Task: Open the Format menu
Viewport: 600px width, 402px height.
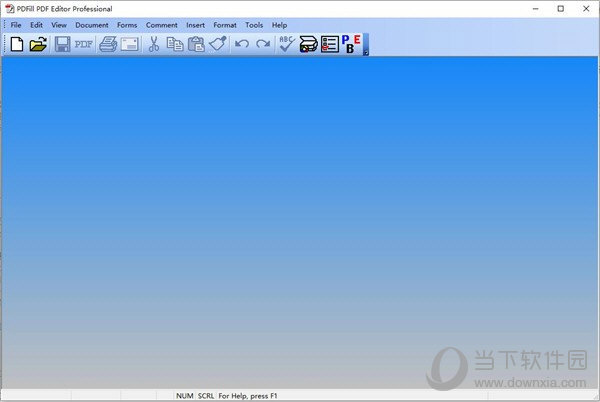Action: point(225,25)
